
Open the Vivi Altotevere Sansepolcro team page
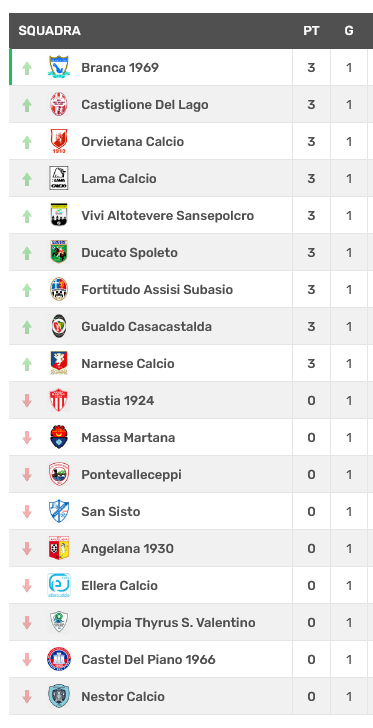[x=168, y=215]
